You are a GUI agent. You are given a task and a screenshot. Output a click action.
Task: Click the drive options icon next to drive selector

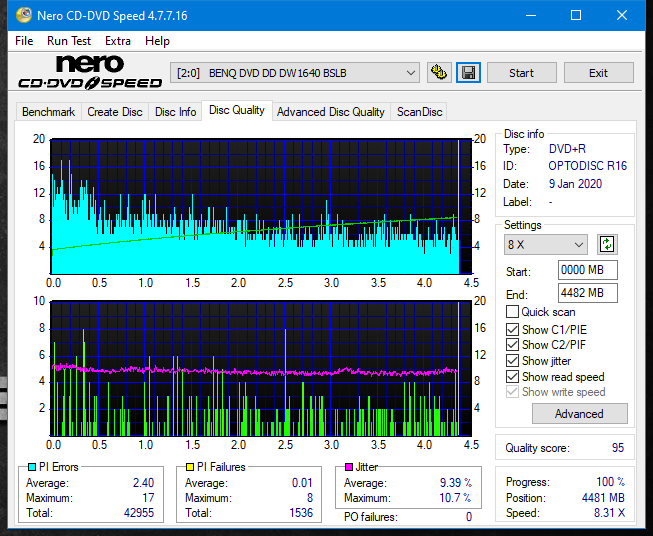(438, 73)
